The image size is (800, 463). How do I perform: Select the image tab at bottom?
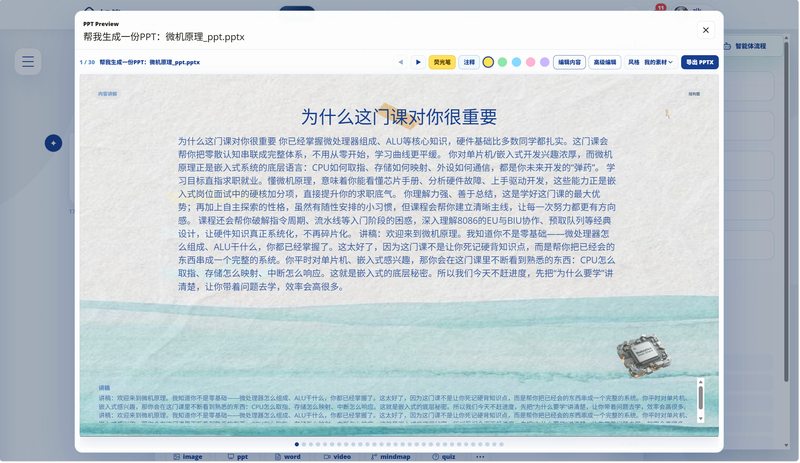point(188,457)
